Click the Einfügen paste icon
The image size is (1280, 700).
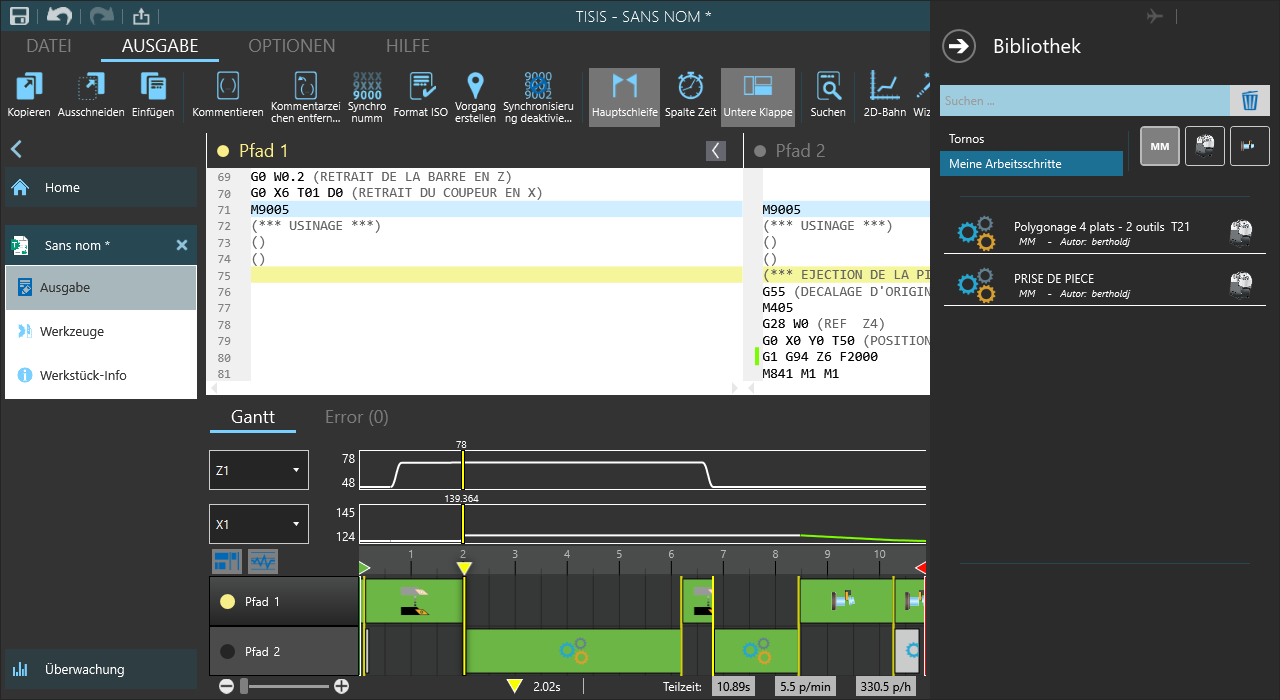(x=153, y=87)
